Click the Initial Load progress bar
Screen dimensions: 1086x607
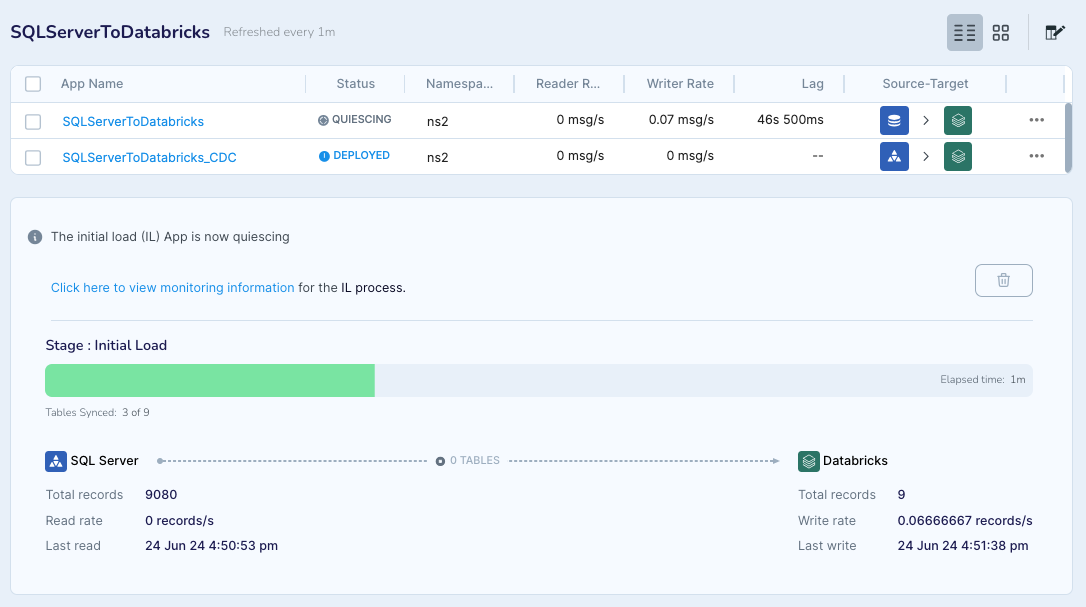tap(538, 380)
